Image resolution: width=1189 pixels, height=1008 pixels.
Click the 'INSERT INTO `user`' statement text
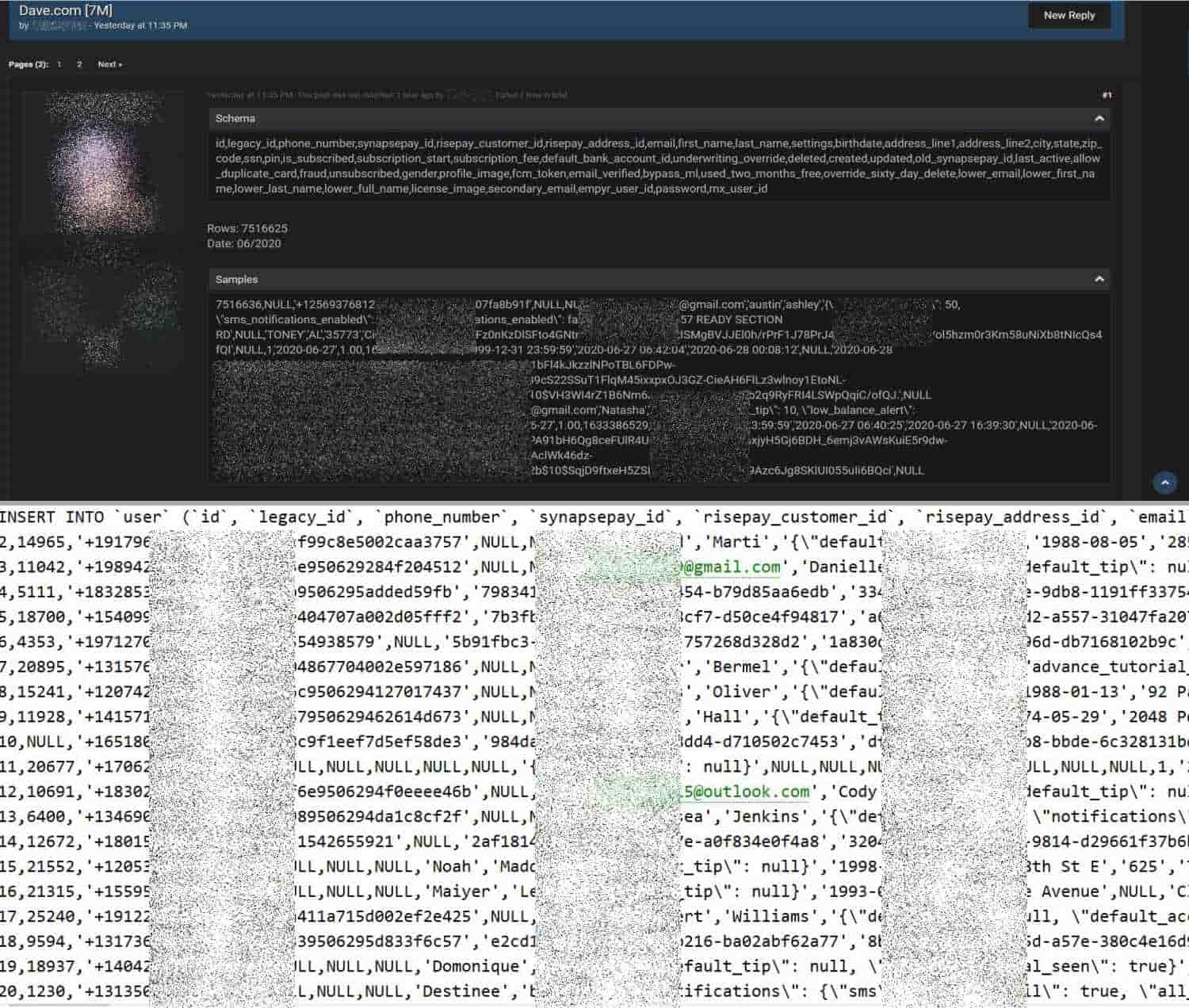click(x=85, y=517)
